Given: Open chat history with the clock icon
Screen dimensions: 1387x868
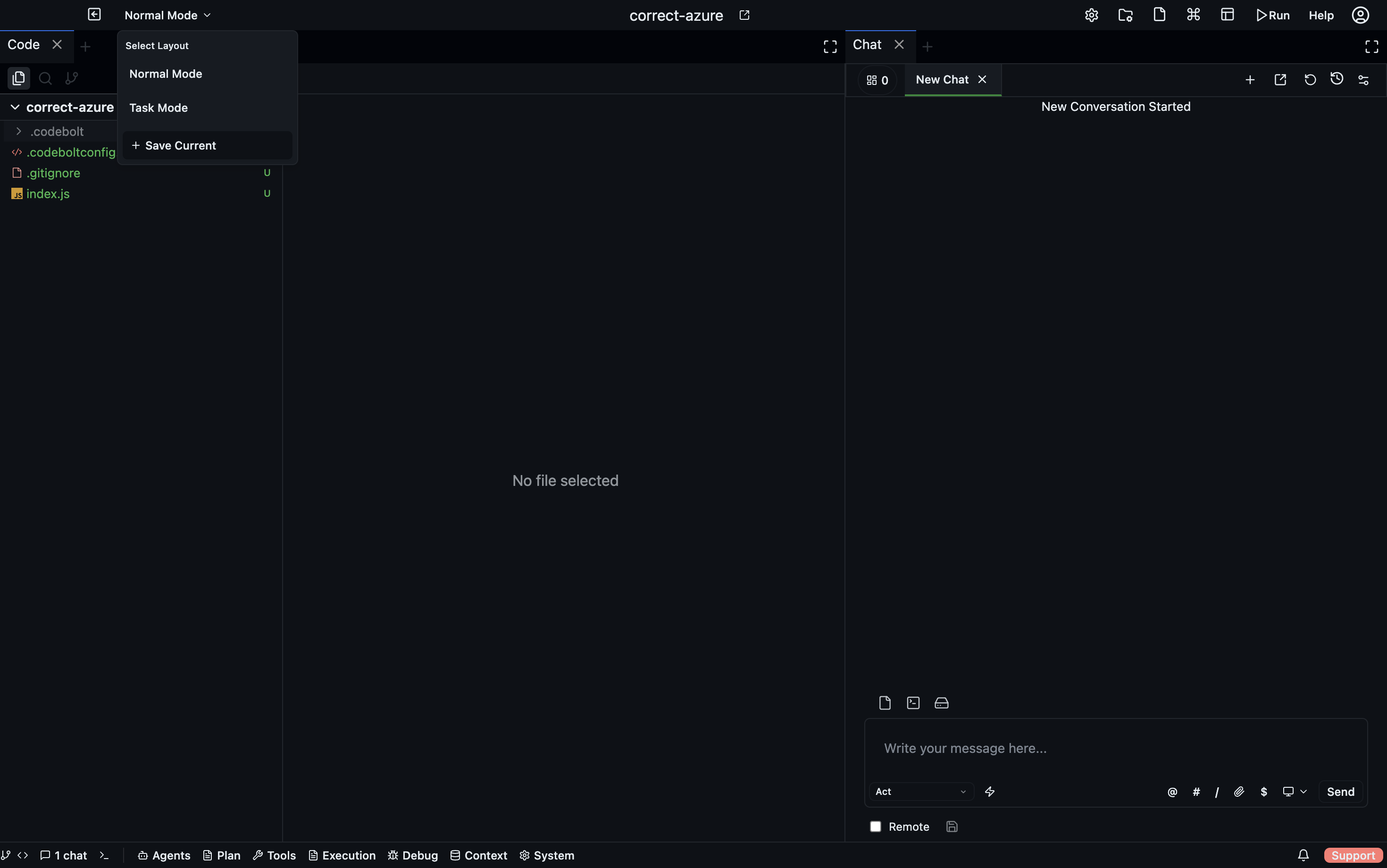Looking at the screenshot, I should (1336, 79).
